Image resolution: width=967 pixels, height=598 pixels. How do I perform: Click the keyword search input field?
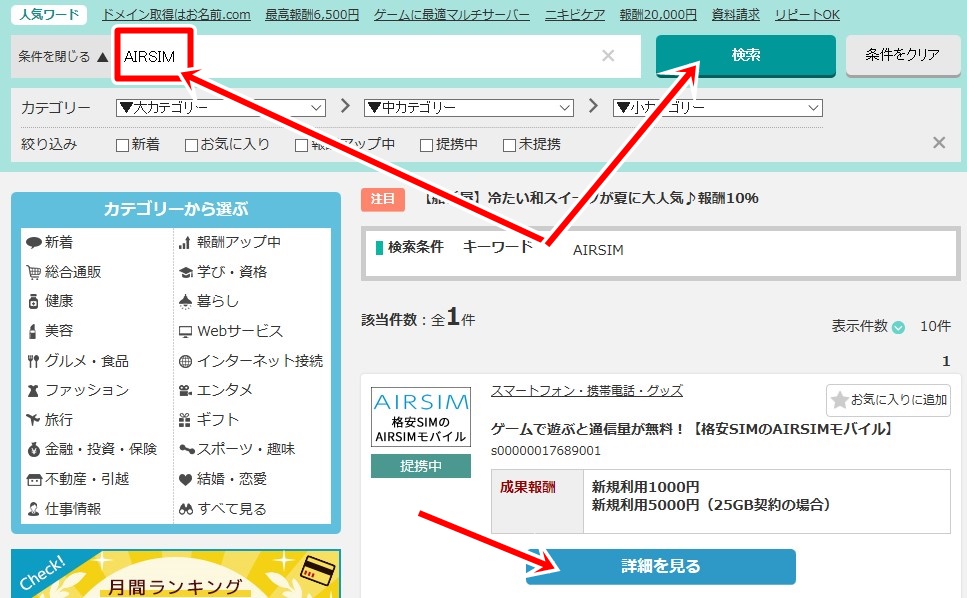(x=377, y=56)
